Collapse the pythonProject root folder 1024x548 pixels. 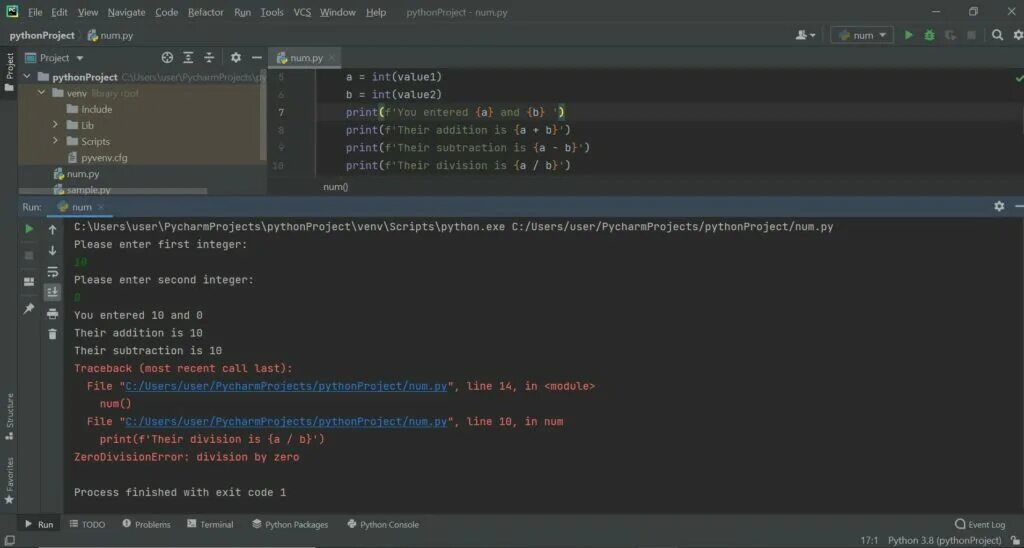click(x=27, y=76)
